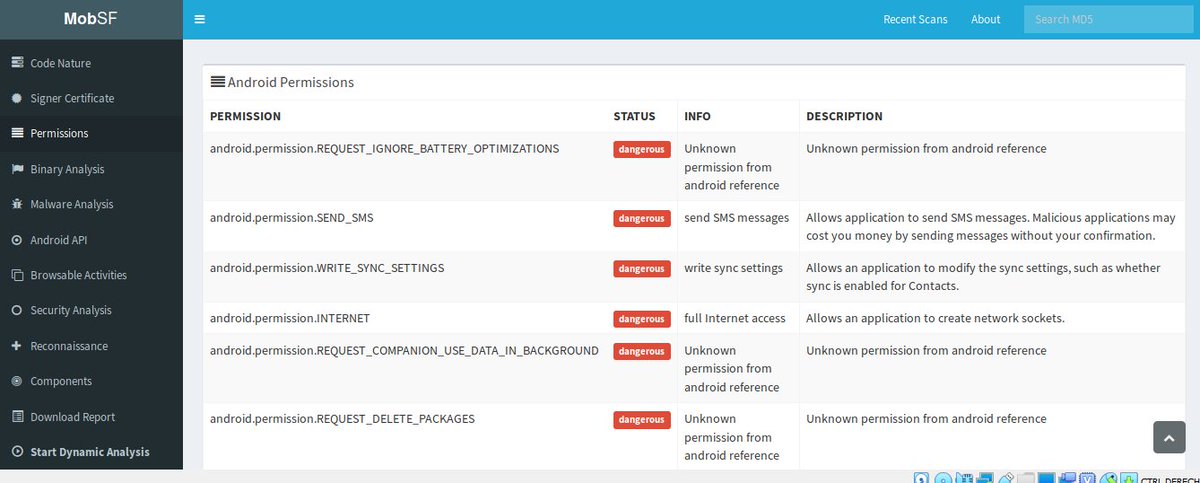Click the SEND_SMS description about costing money
1200x483 pixels.
(991, 226)
